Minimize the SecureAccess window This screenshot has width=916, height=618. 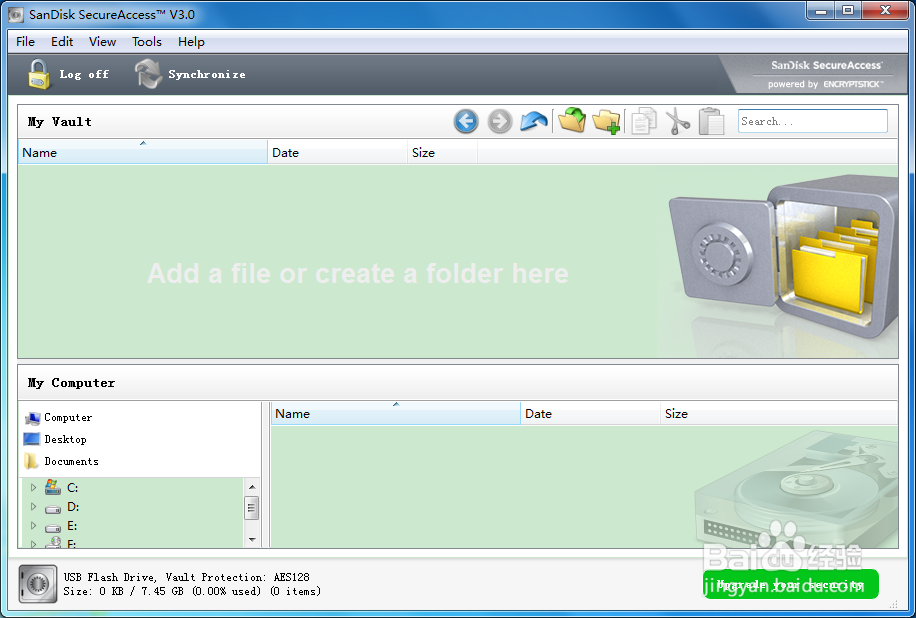click(821, 11)
